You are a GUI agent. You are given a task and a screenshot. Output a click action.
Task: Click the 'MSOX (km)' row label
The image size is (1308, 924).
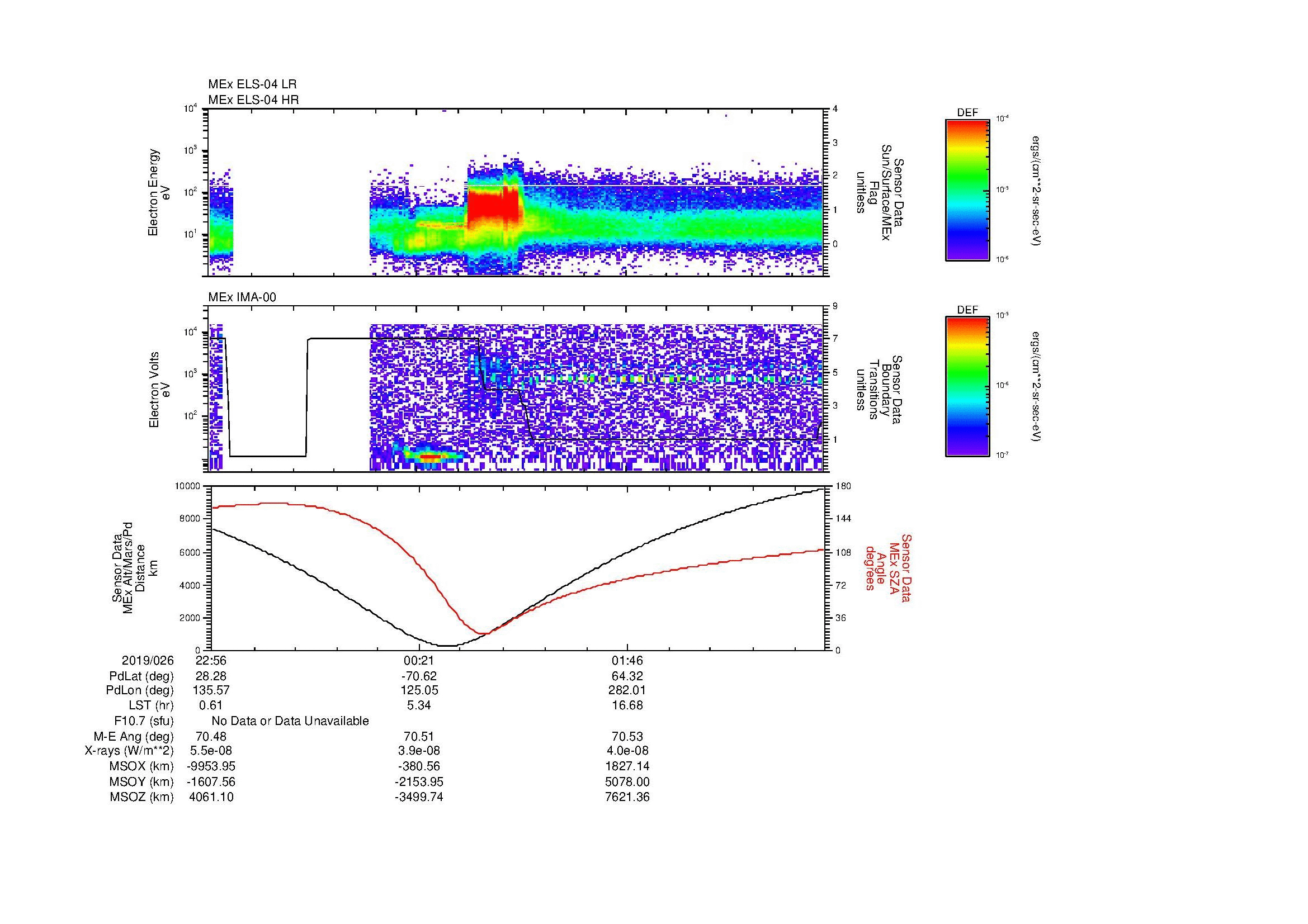[141, 767]
